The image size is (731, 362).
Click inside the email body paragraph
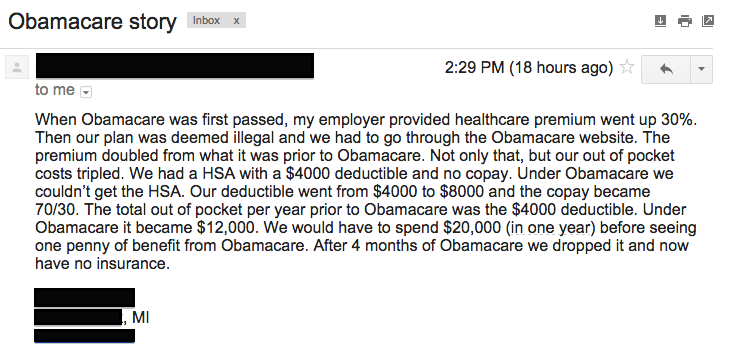(366, 192)
